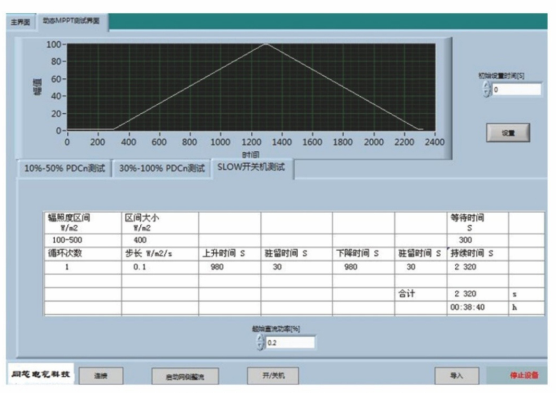The width and height of the screenshot is (556, 393).
Task: Click the stepper arrows of the DC power percent field
Action: pyautogui.click(x=261, y=343)
